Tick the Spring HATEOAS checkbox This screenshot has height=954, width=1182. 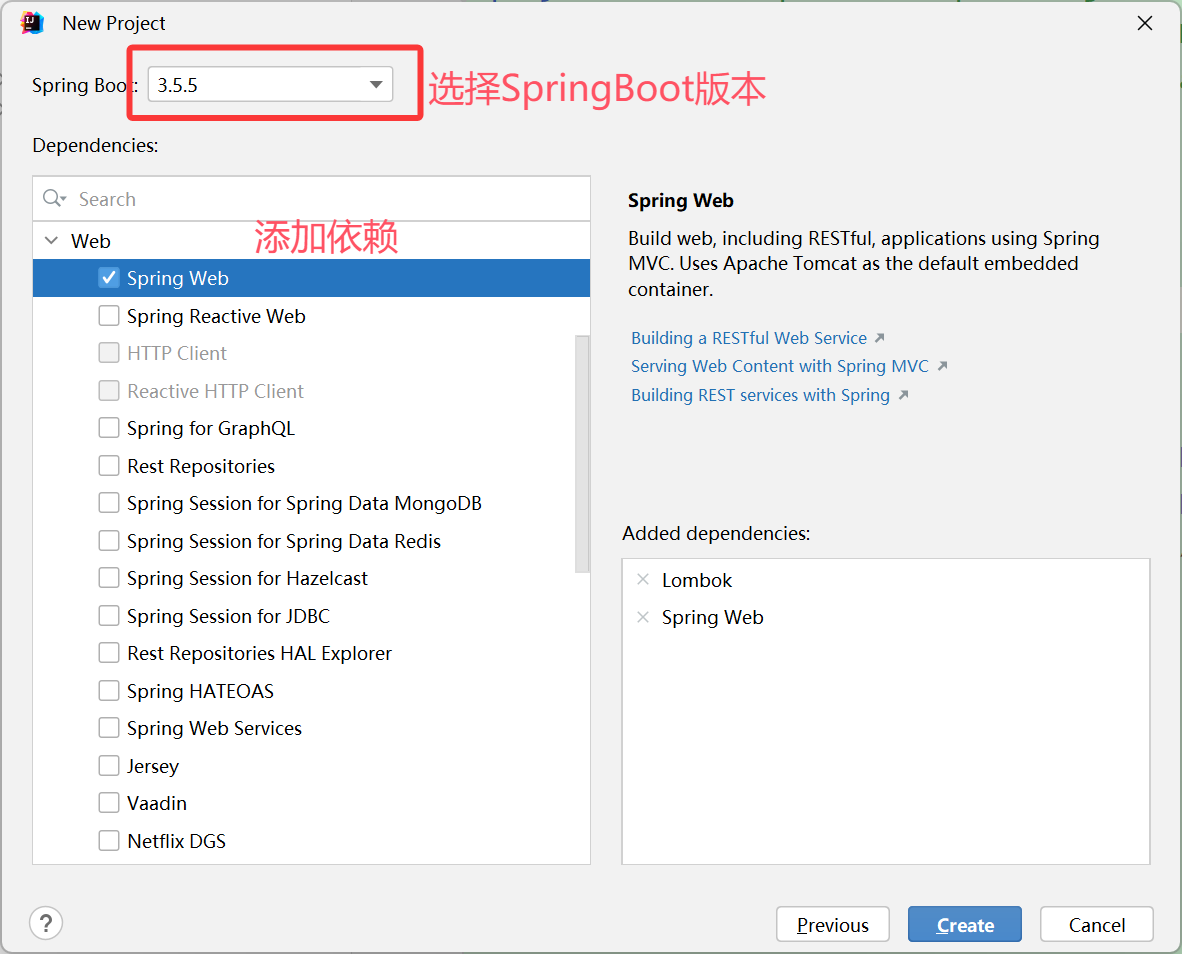(x=109, y=691)
